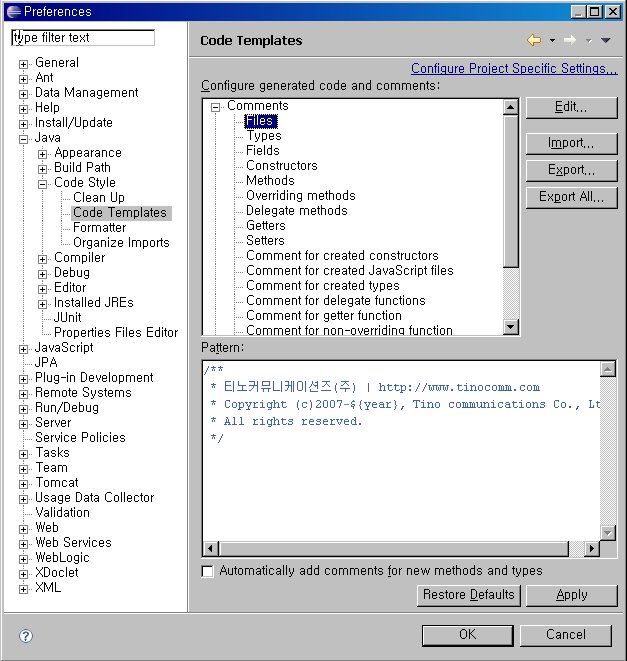
Task: Select the JPA preference page
Action: pyautogui.click(x=46, y=363)
